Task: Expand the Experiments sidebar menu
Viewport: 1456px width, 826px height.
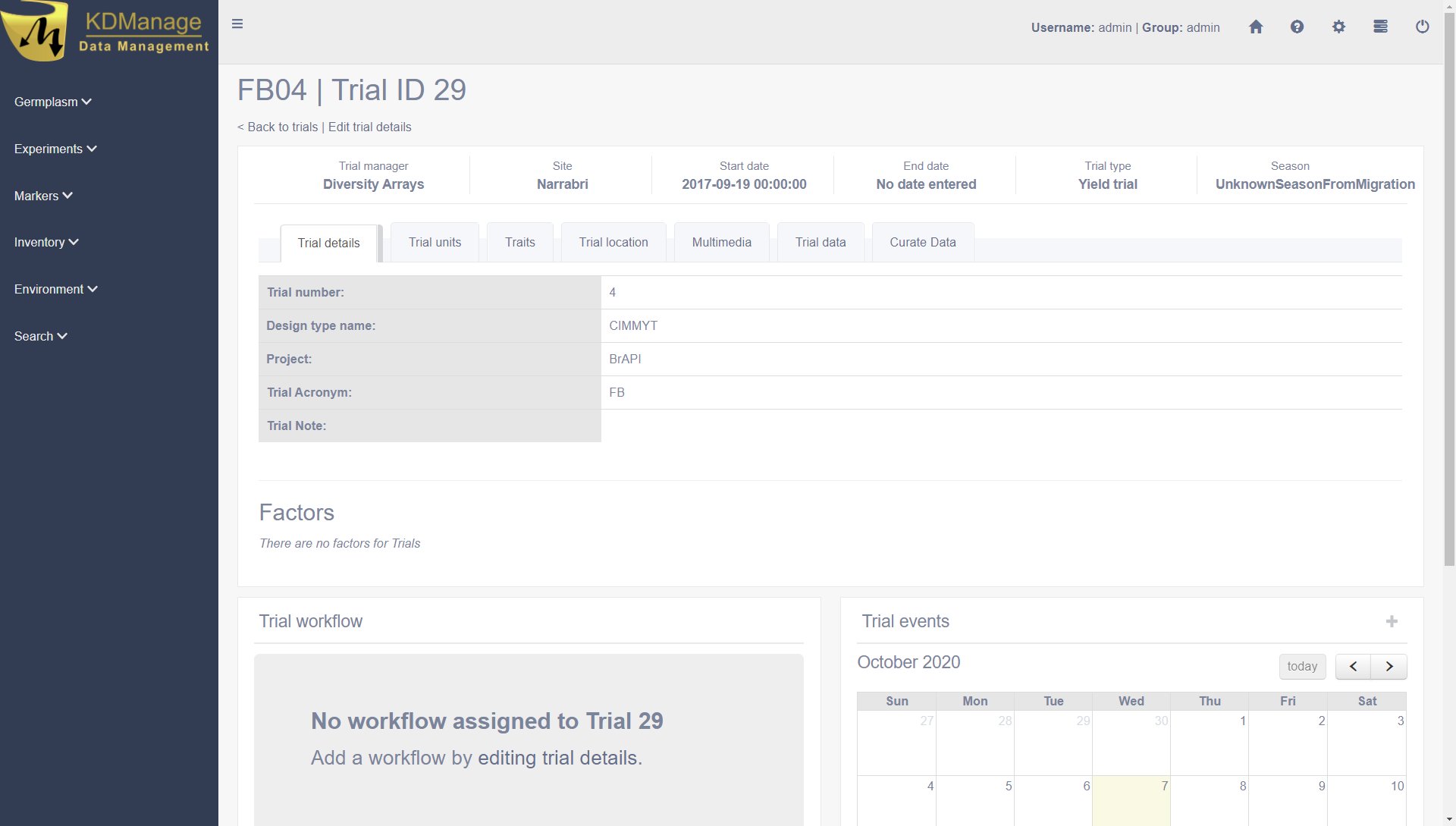Action: tap(55, 149)
